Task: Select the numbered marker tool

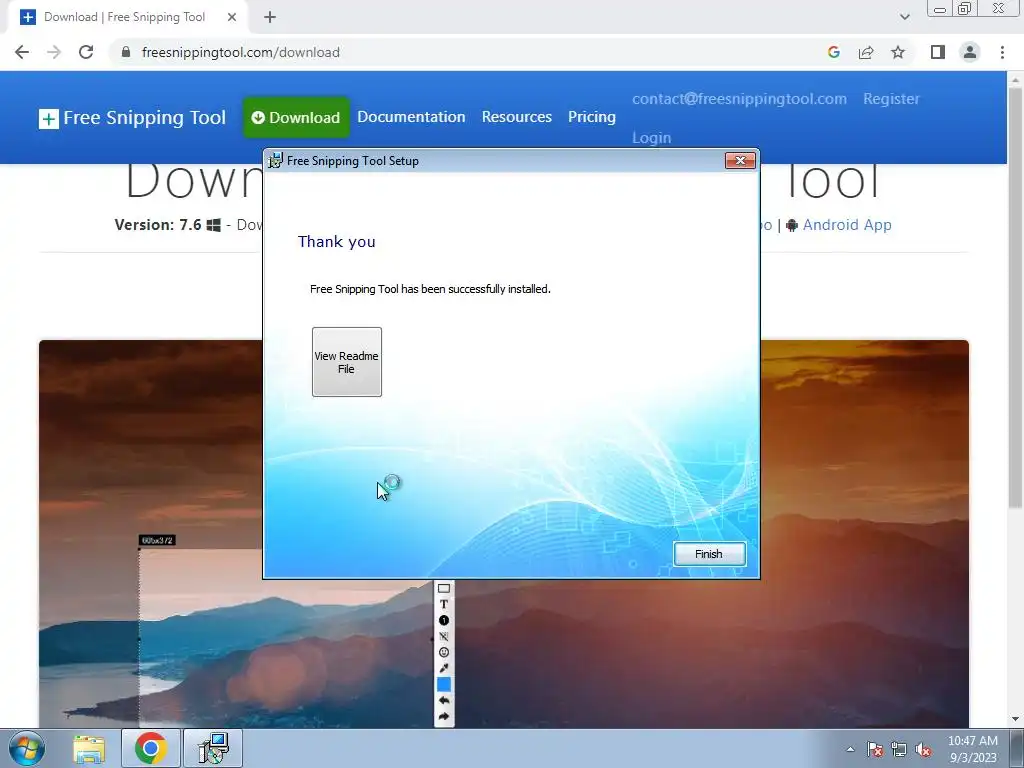Action: (444, 620)
